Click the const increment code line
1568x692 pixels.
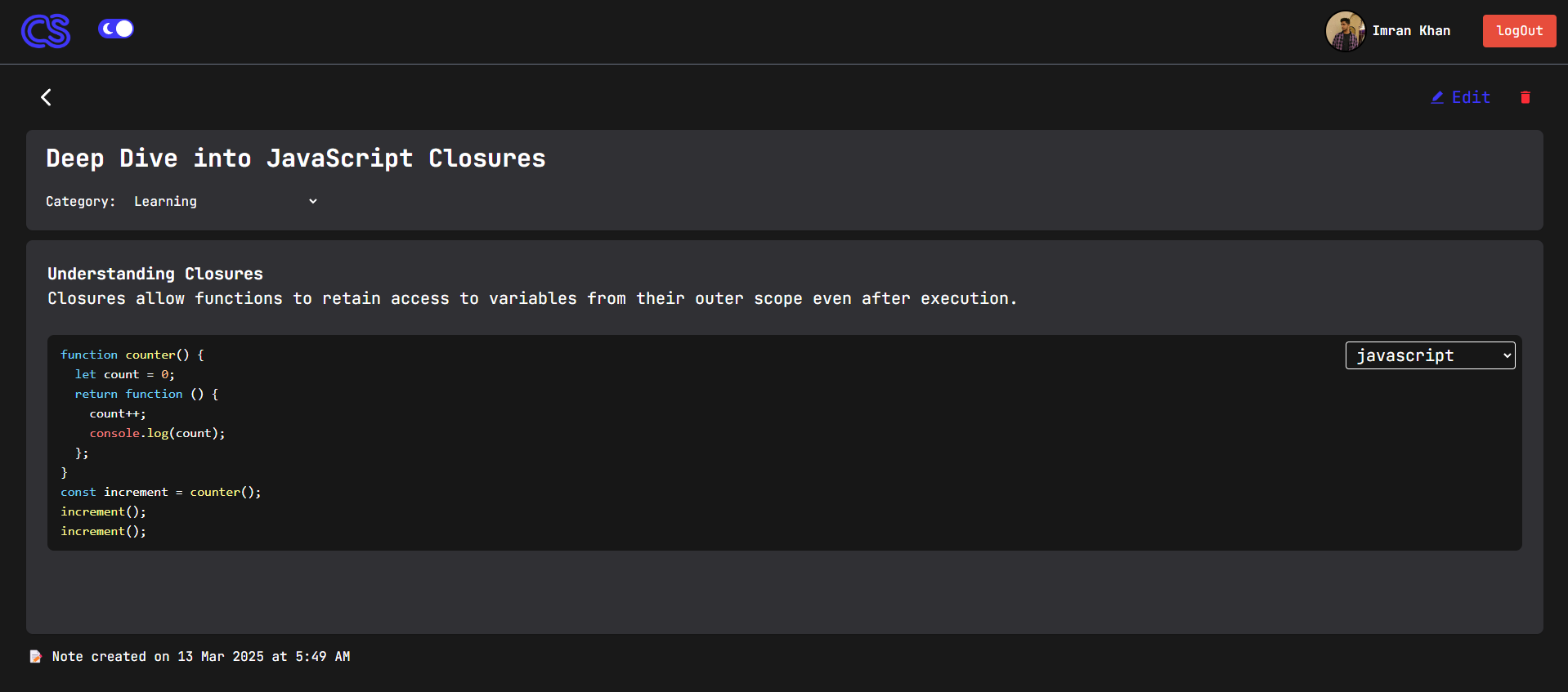161,492
